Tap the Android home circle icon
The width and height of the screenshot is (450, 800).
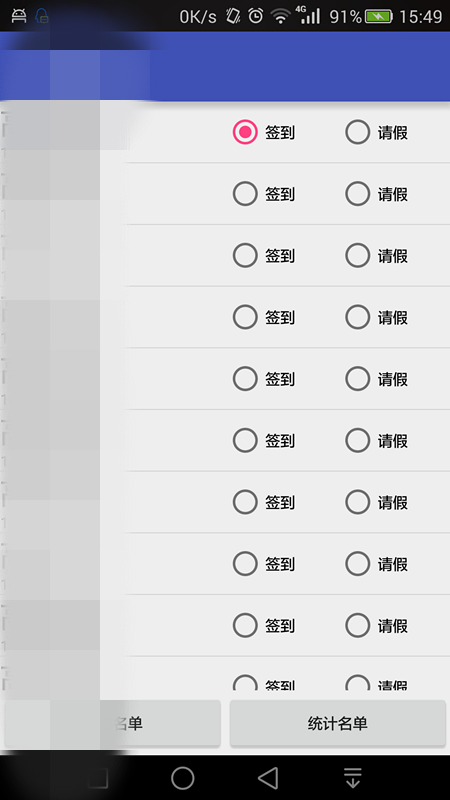pyautogui.click(x=183, y=778)
